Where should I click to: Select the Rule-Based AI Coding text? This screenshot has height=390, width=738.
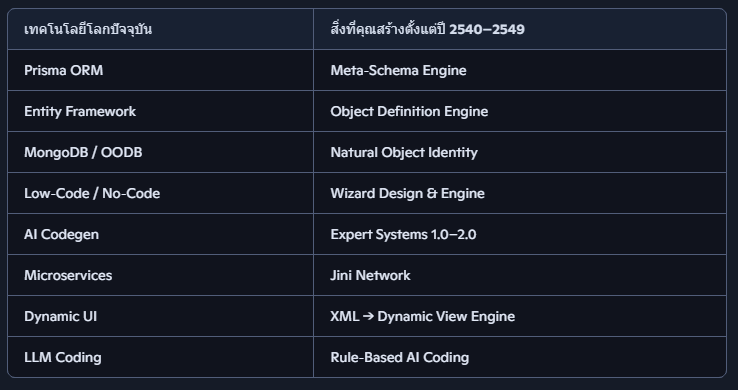click(400, 357)
